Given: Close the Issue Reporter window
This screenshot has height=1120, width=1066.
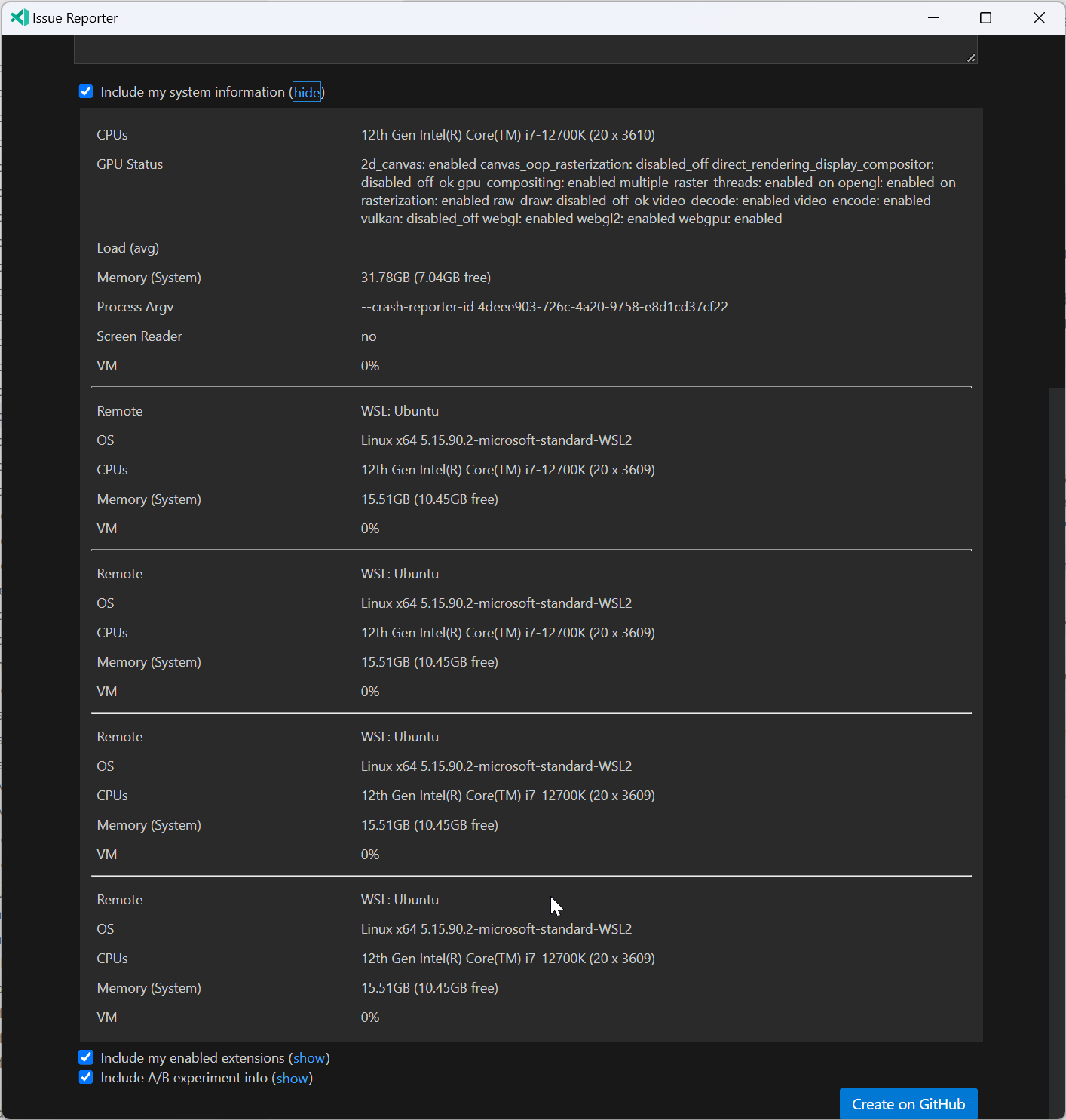Looking at the screenshot, I should (1039, 17).
